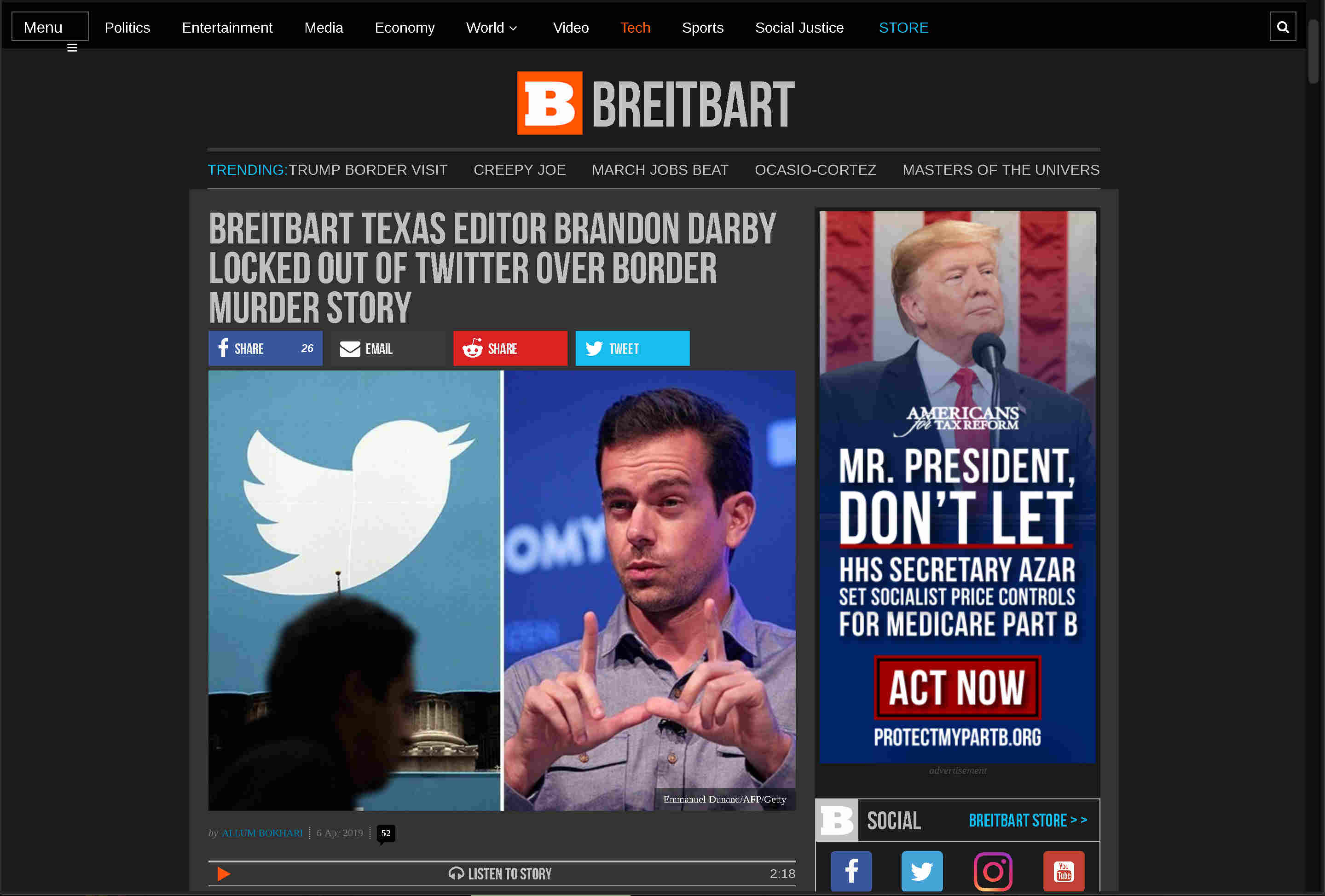
Task: Open the site search magnifier
Action: click(x=1283, y=26)
